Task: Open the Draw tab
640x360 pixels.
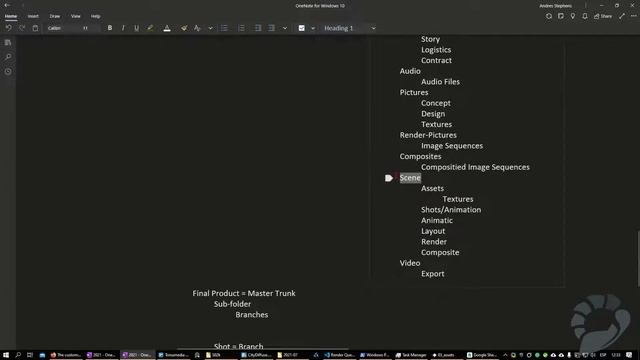Action: (x=55, y=16)
